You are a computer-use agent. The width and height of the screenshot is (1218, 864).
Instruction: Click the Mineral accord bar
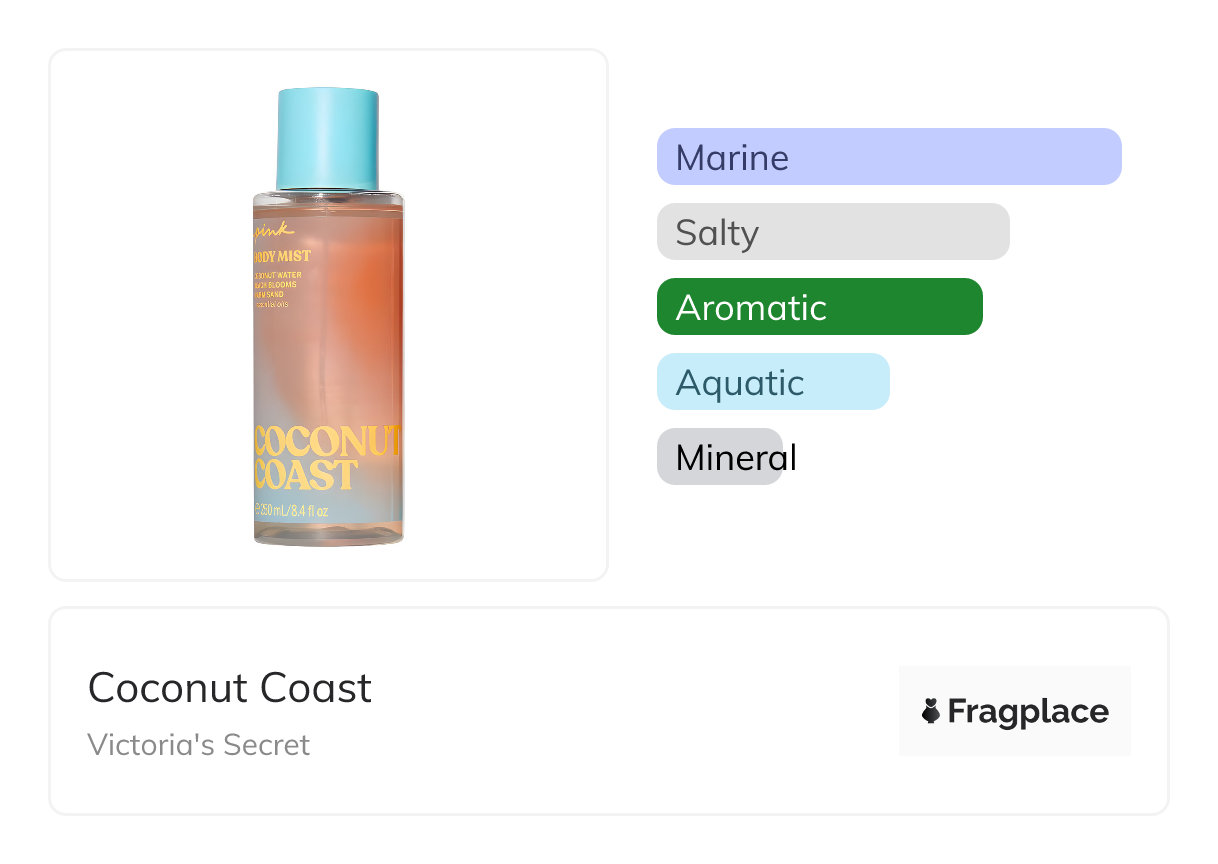[719, 457]
